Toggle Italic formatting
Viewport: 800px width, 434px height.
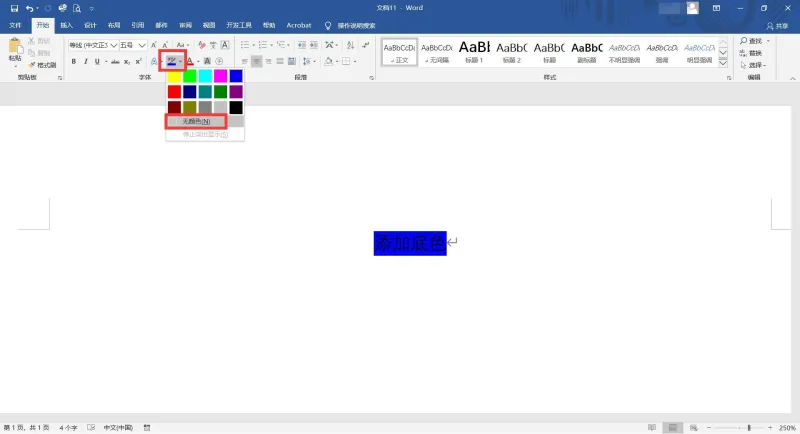click(x=85, y=62)
